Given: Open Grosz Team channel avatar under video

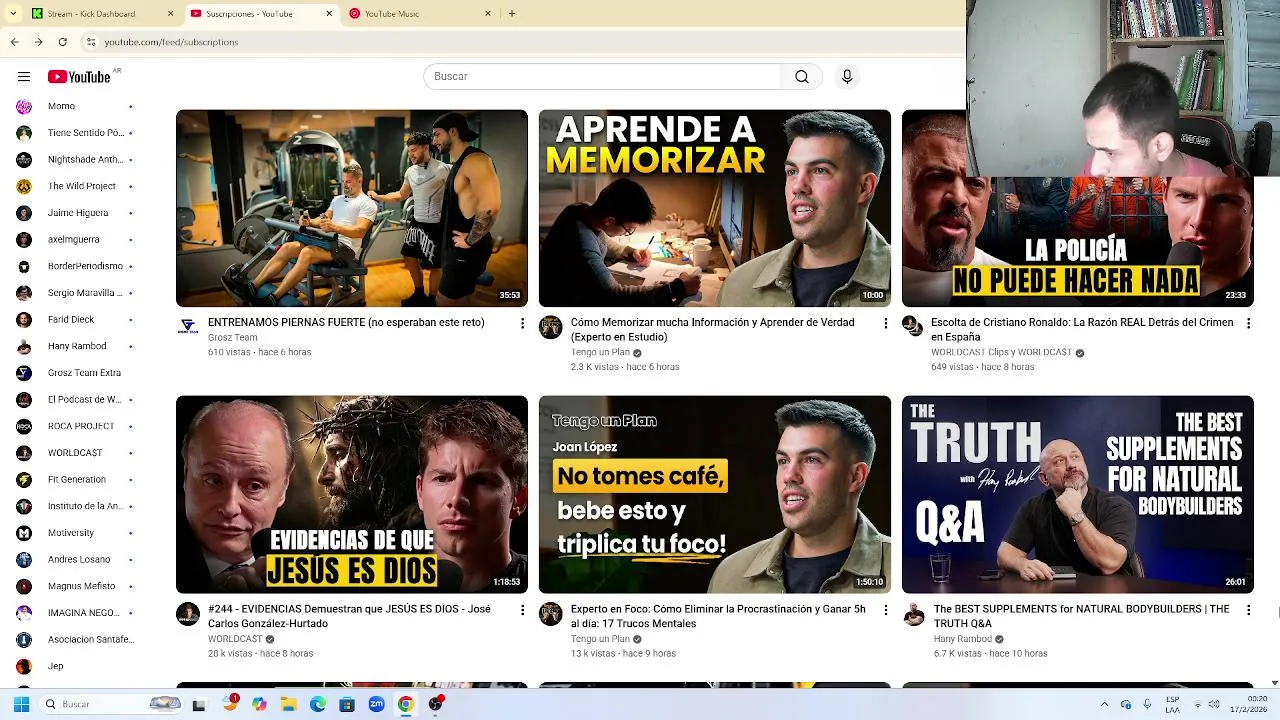Looking at the screenshot, I should [x=188, y=328].
